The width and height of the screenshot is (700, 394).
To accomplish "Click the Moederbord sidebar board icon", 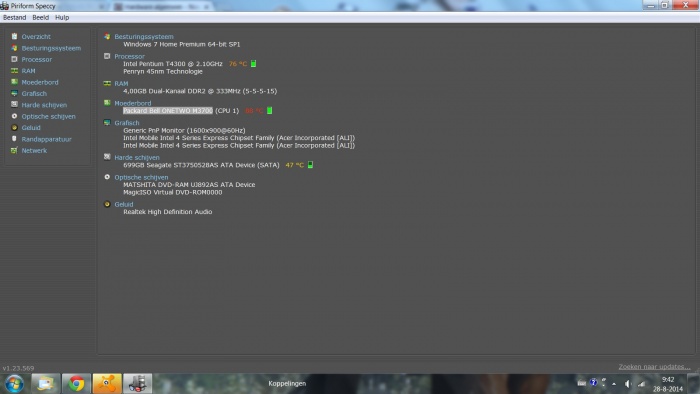I will click(14, 82).
